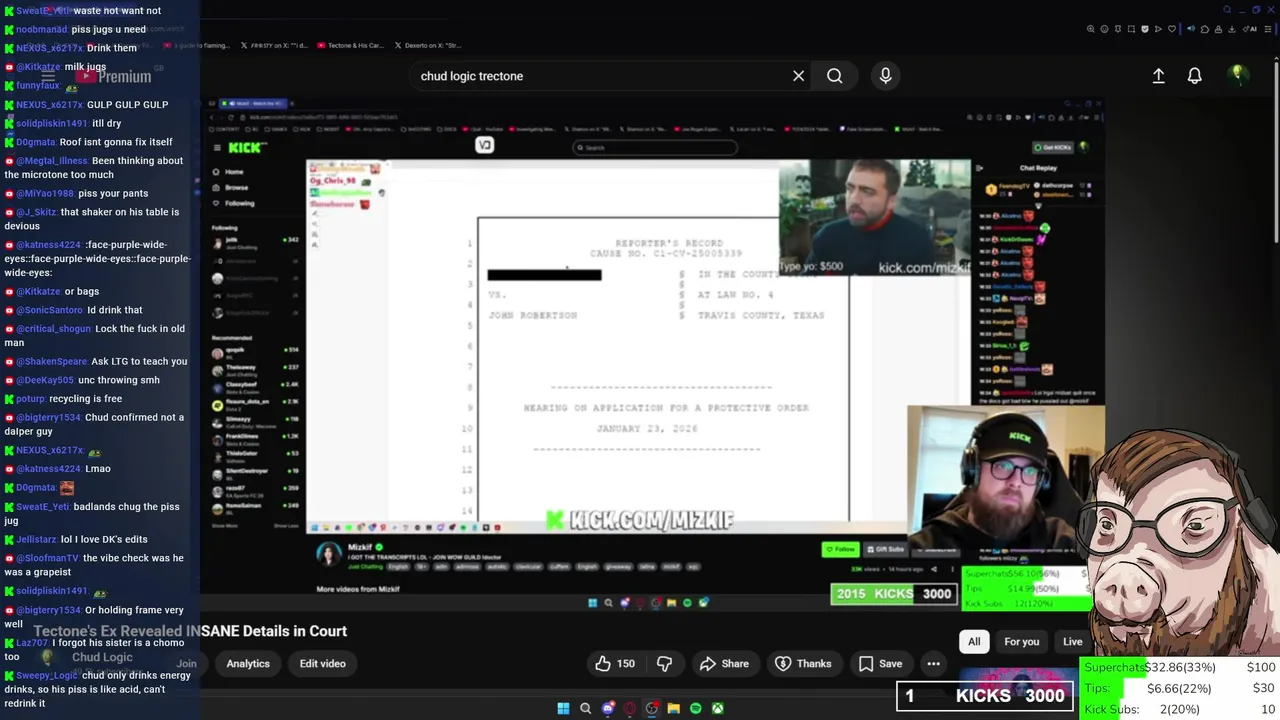Select the 'Live' filter chip
Viewport: 1280px width, 720px height.
[x=1072, y=641]
